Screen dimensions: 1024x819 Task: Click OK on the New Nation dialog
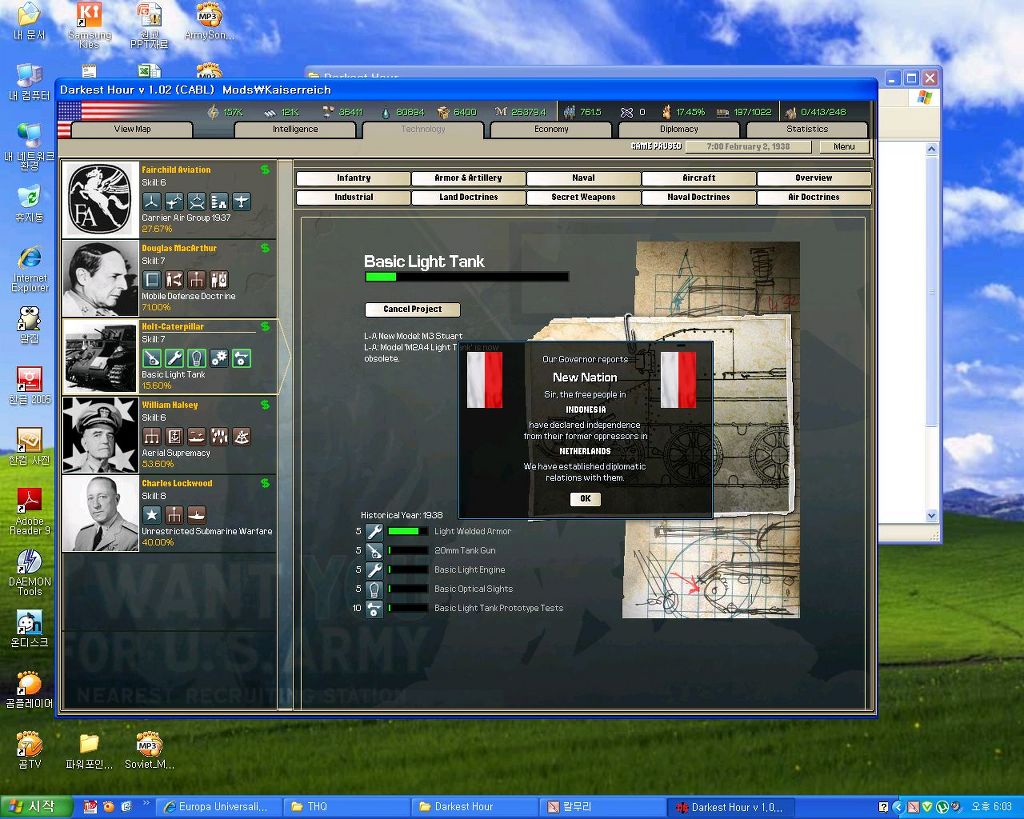pos(585,499)
